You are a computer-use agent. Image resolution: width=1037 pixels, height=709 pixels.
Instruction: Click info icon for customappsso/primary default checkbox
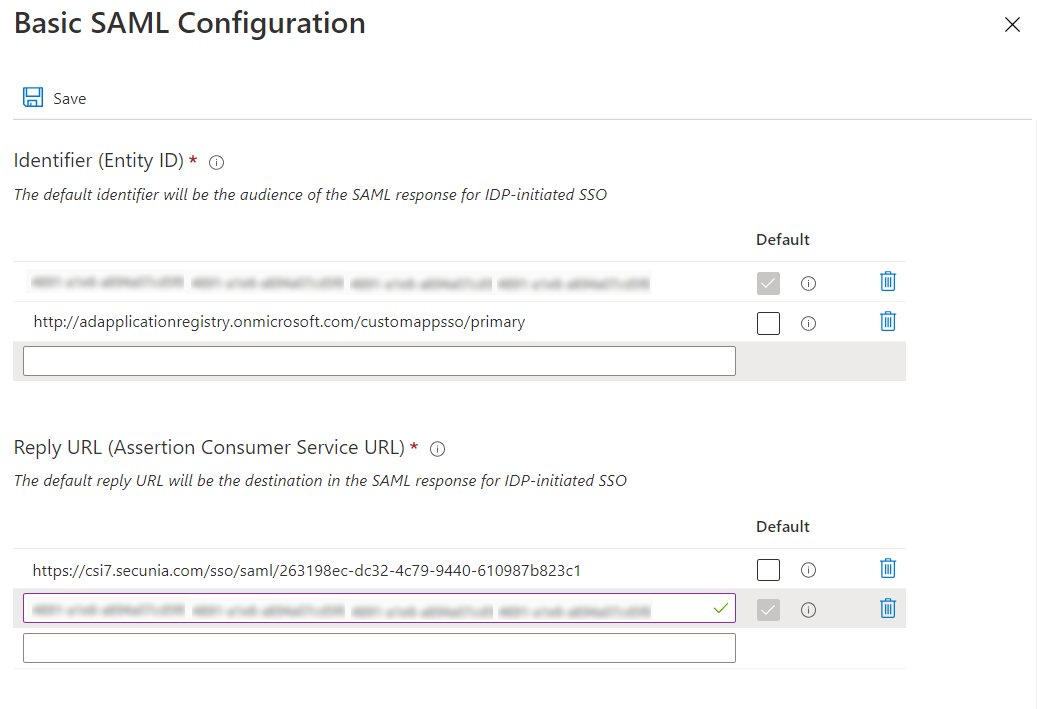(x=809, y=323)
